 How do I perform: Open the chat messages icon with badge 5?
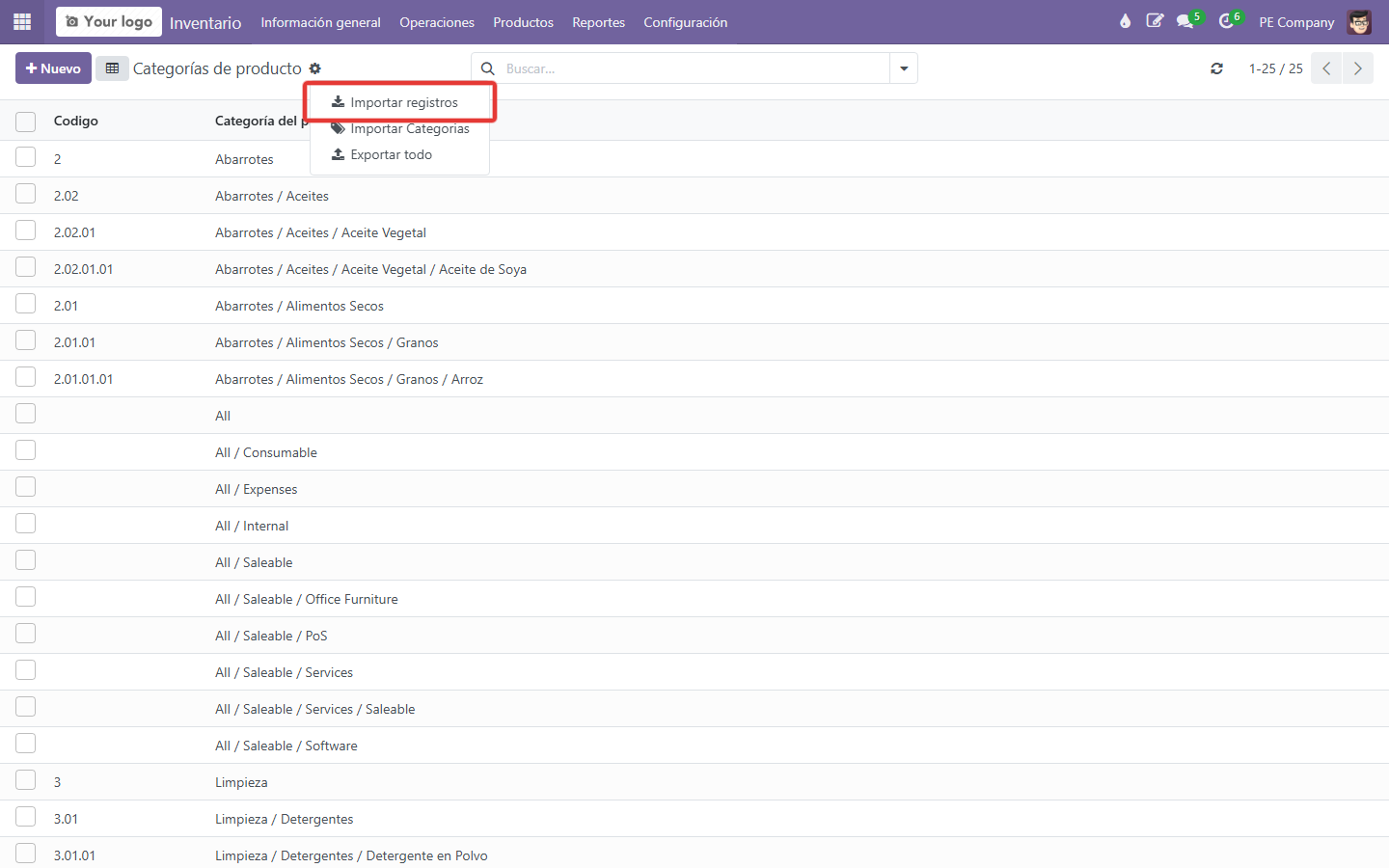[x=1185, y=21]
